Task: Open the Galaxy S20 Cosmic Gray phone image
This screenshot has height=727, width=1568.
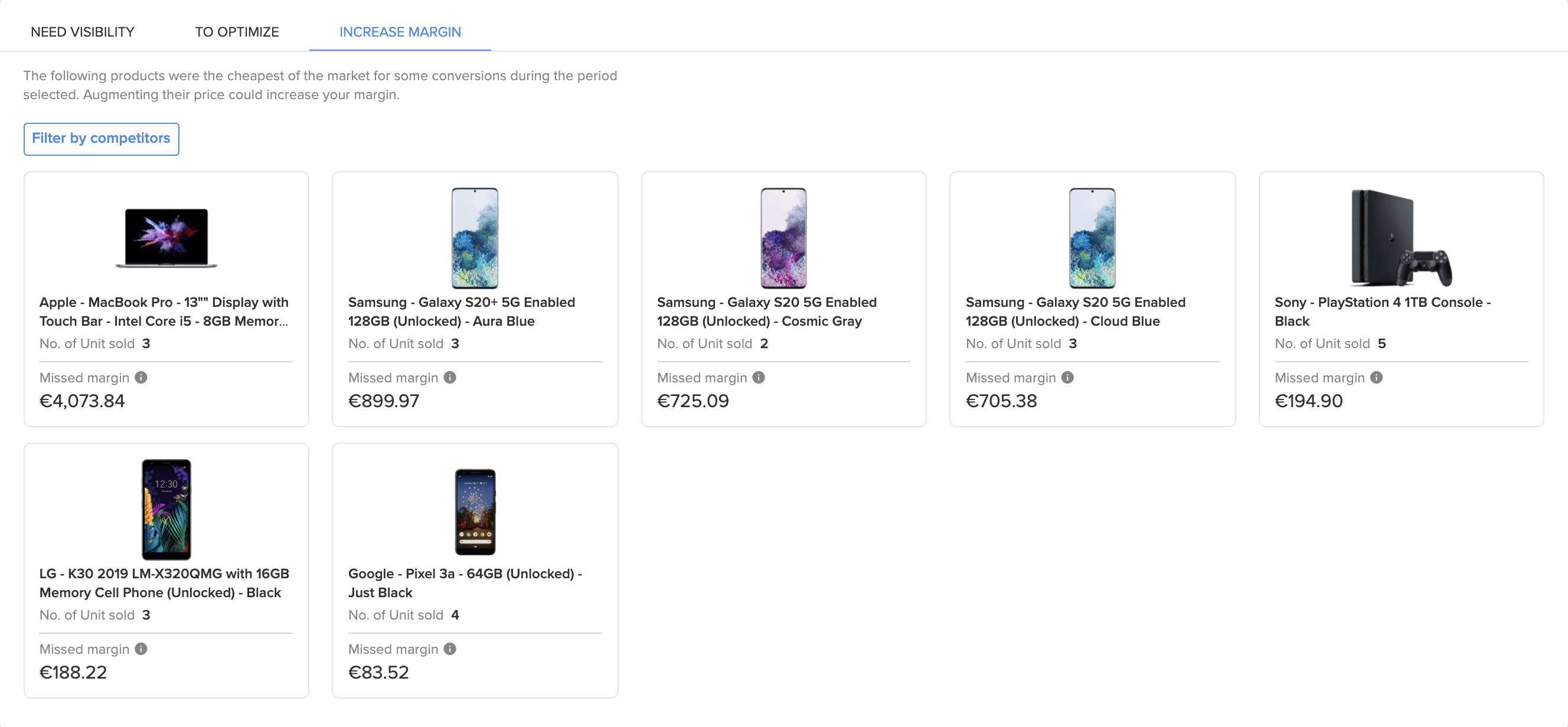Action: [783, 238]
